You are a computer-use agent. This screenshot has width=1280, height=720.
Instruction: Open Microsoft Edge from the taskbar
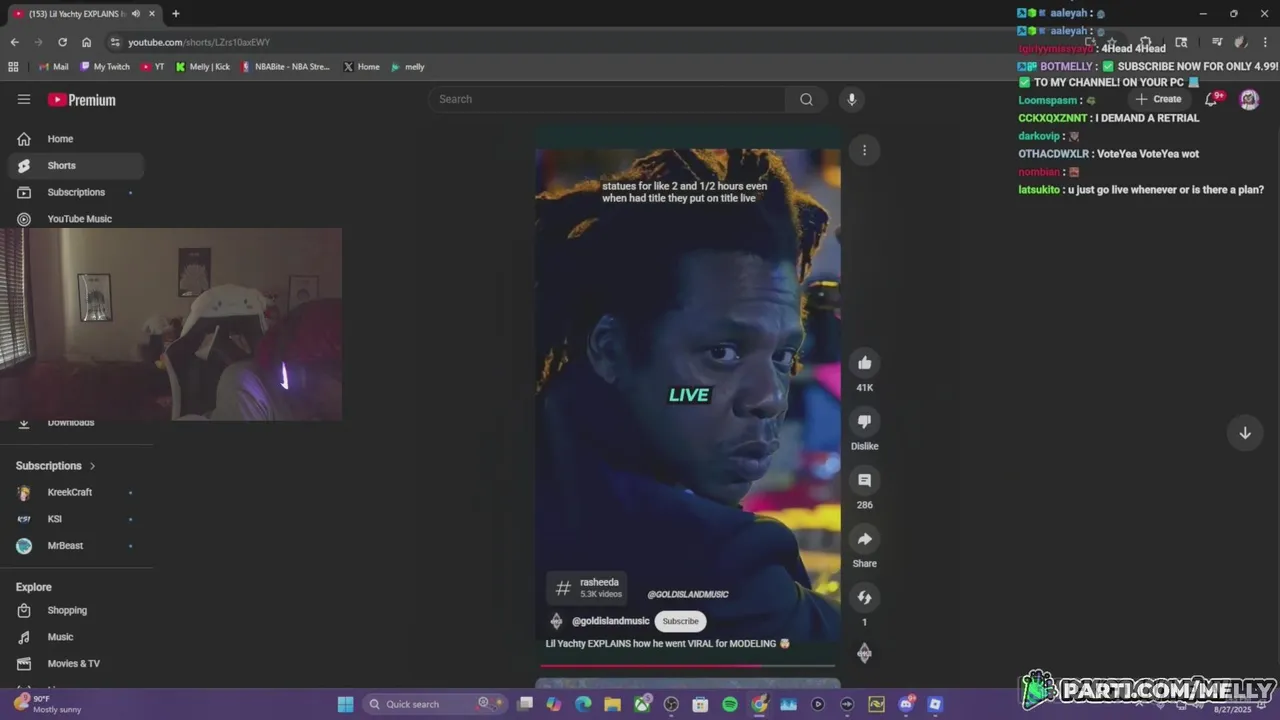tap(583, 704)
